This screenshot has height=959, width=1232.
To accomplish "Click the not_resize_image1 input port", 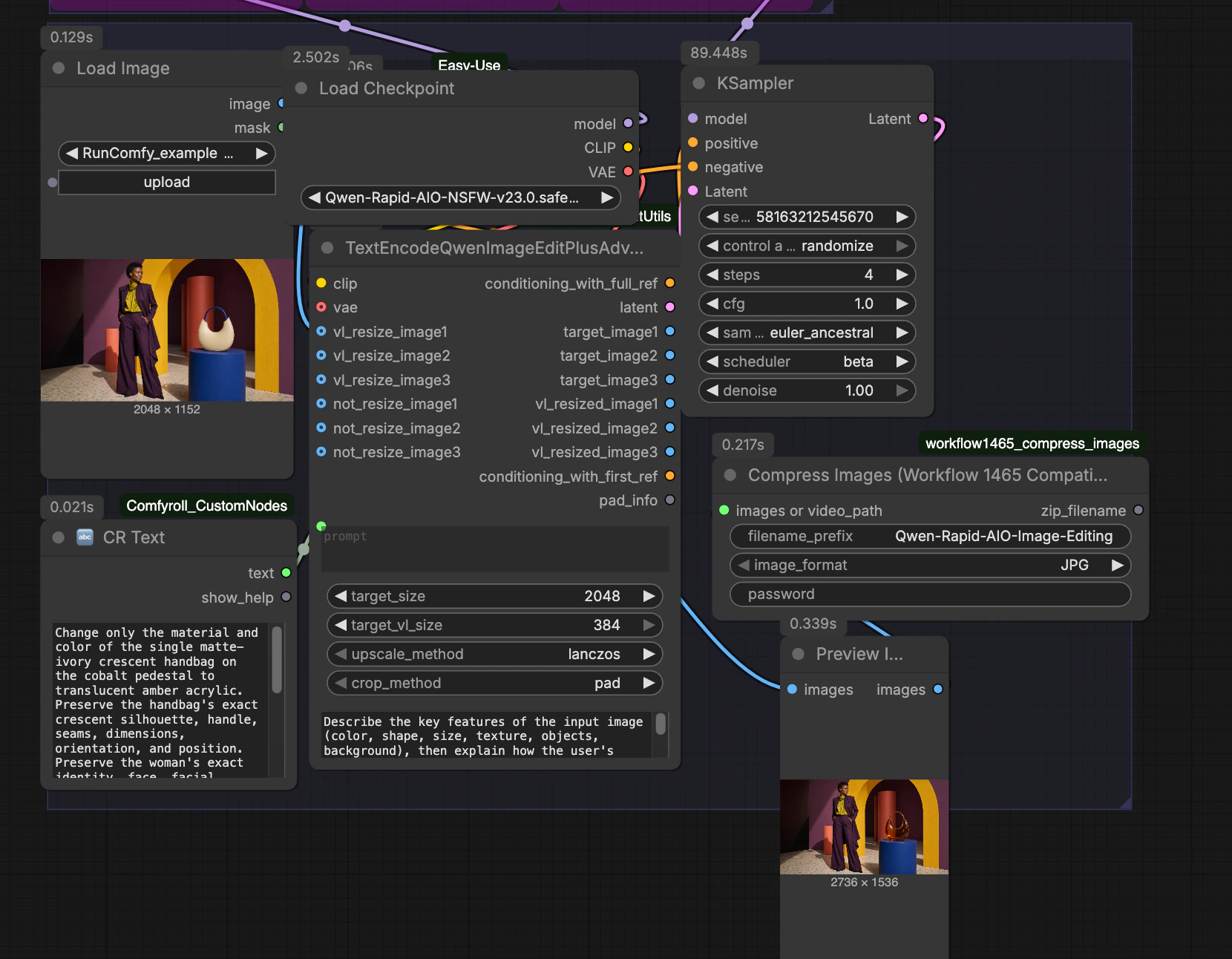I will (321, 404).
